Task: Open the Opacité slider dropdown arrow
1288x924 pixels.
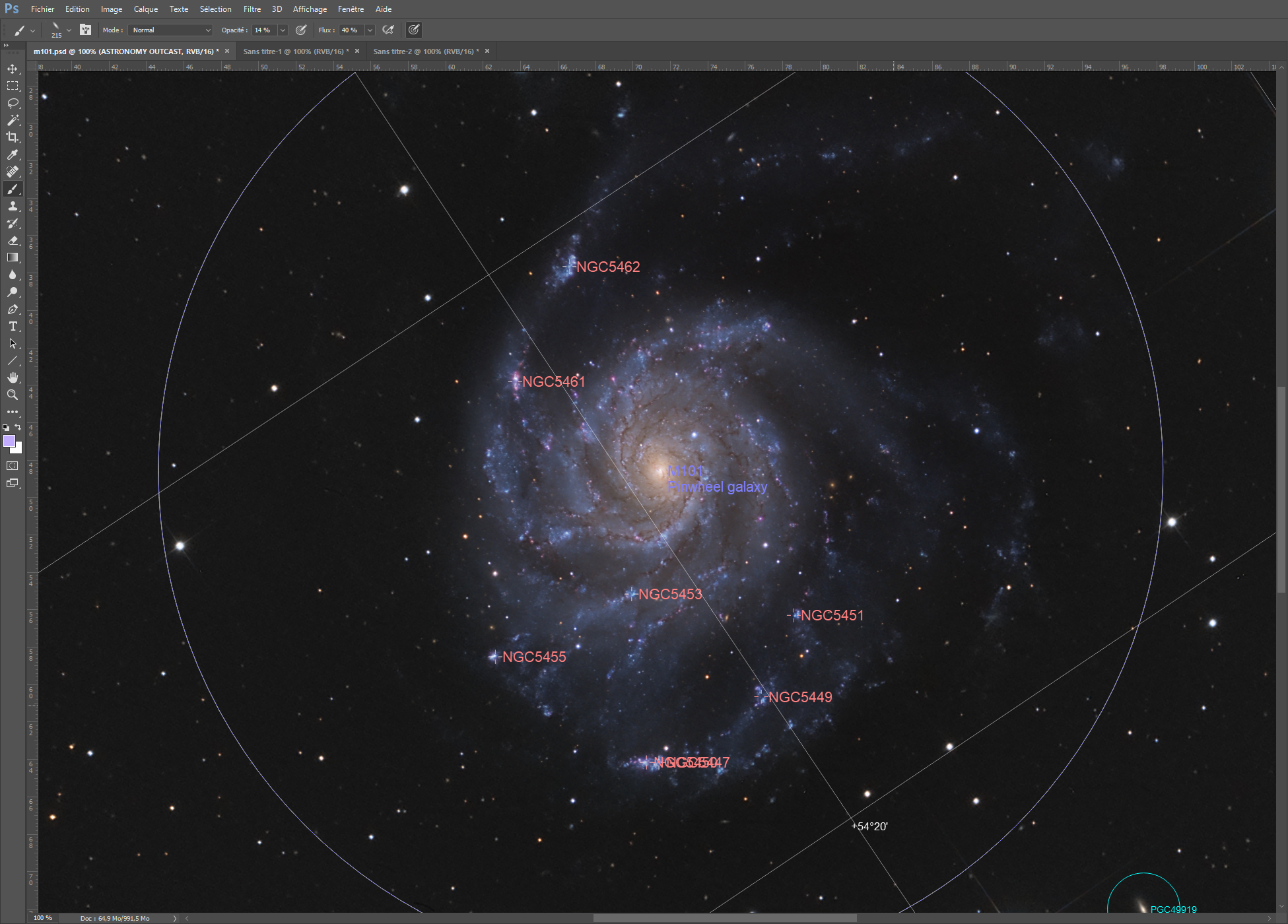Action: click(x=283, y=30)
